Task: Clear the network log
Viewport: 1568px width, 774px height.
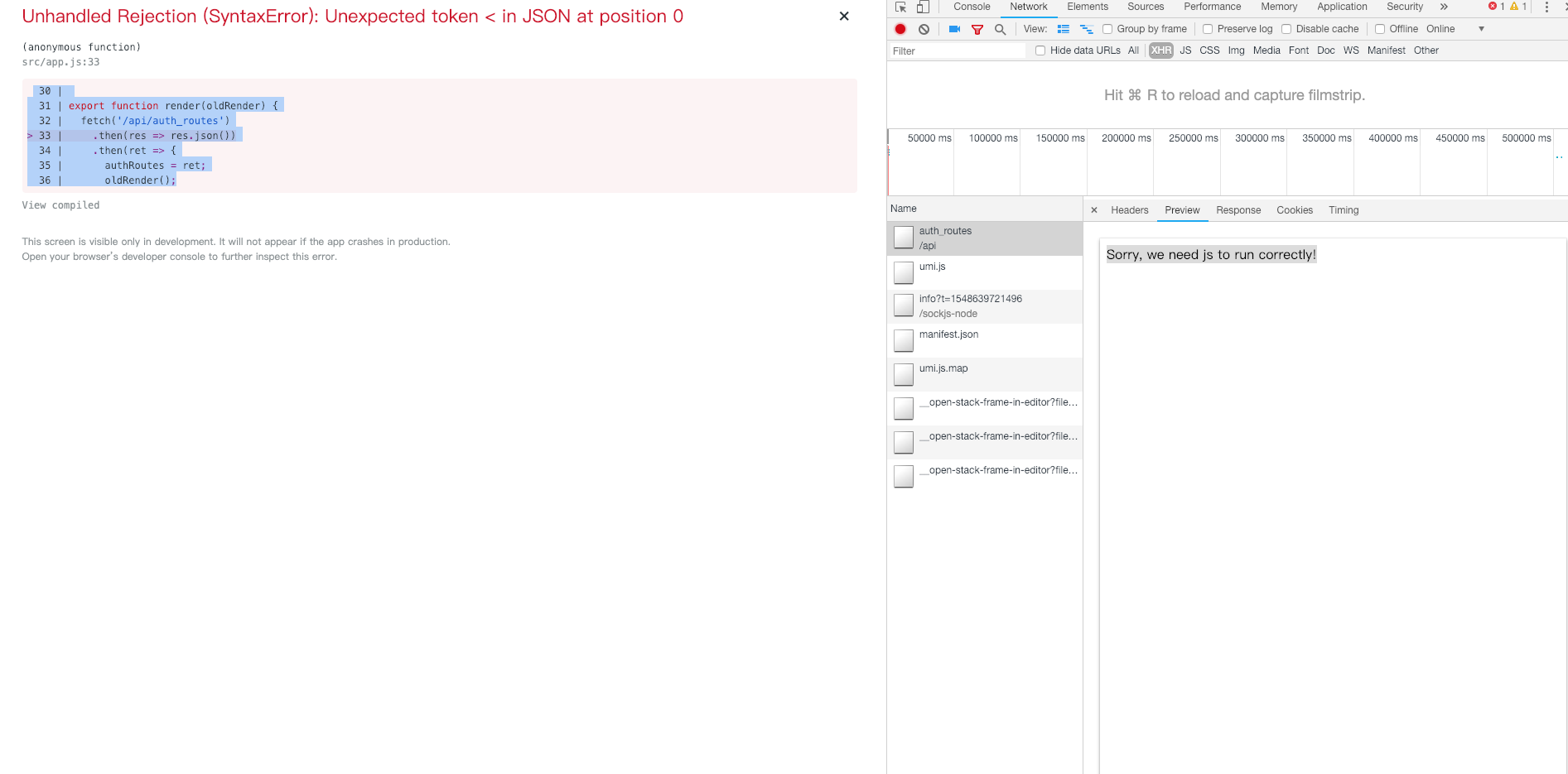Action: (924, 29)
